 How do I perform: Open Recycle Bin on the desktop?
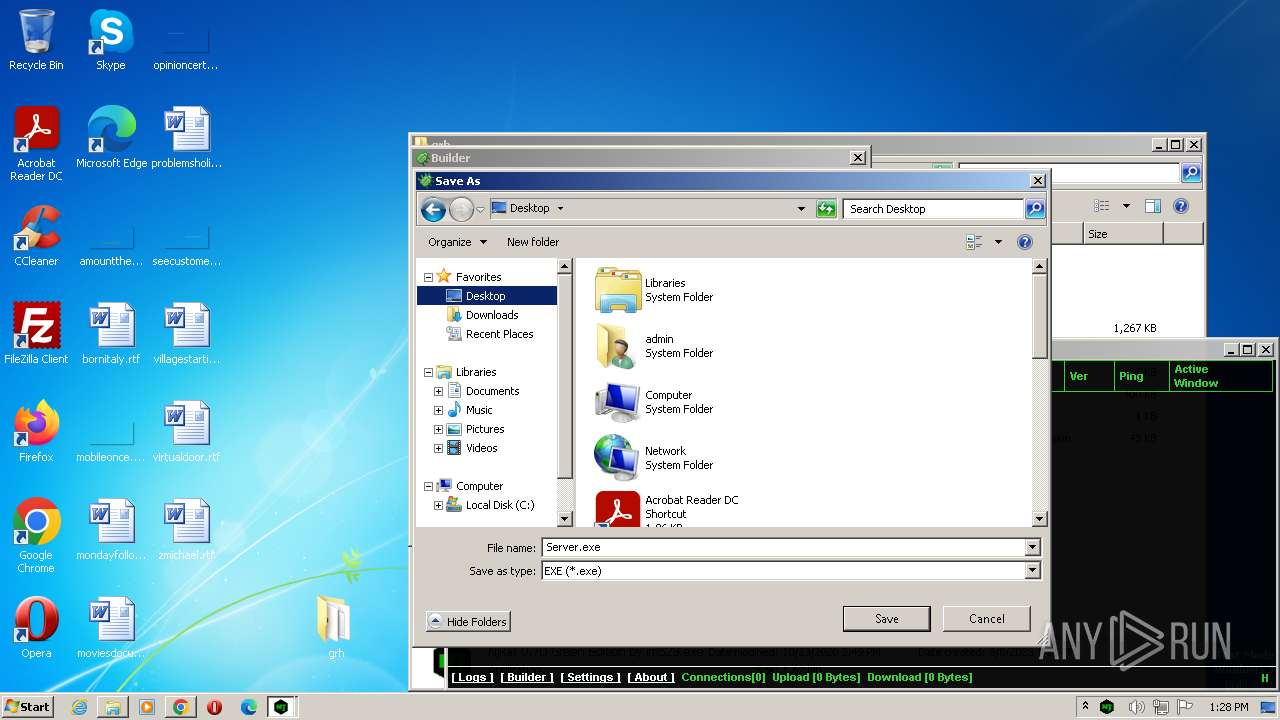click(36, 40)
